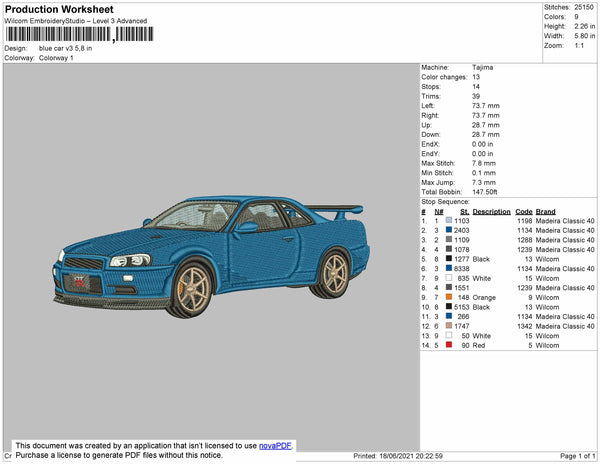600x464 pixels.
Task: Click the Code column header
Action: click(x=524, y=212)
